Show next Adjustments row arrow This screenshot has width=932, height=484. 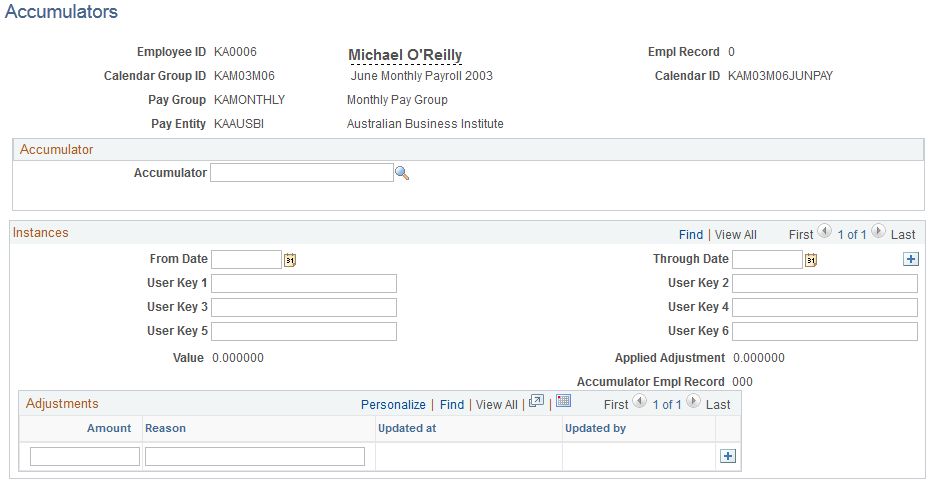[693, 401]
